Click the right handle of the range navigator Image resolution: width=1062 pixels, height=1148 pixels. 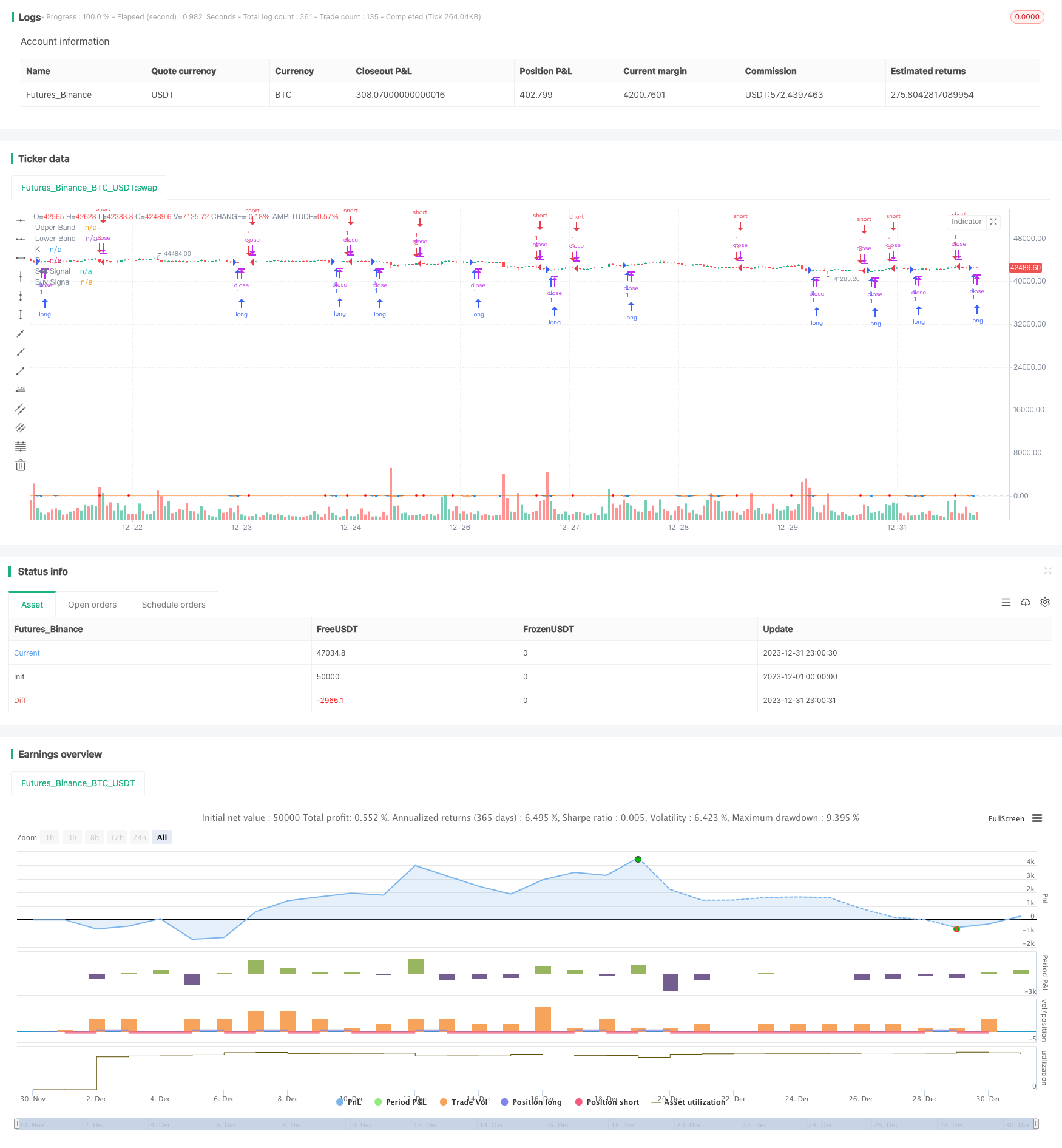click(x=1037, y=1124)
